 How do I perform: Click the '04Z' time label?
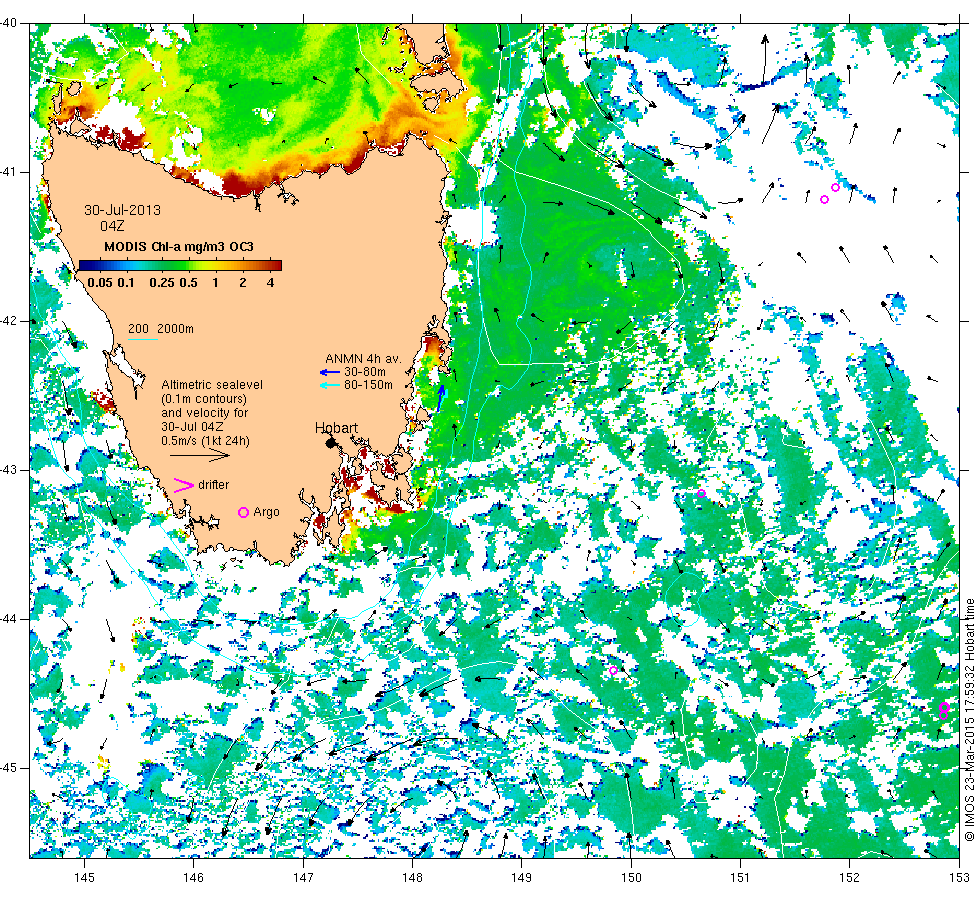click(112, 226)
